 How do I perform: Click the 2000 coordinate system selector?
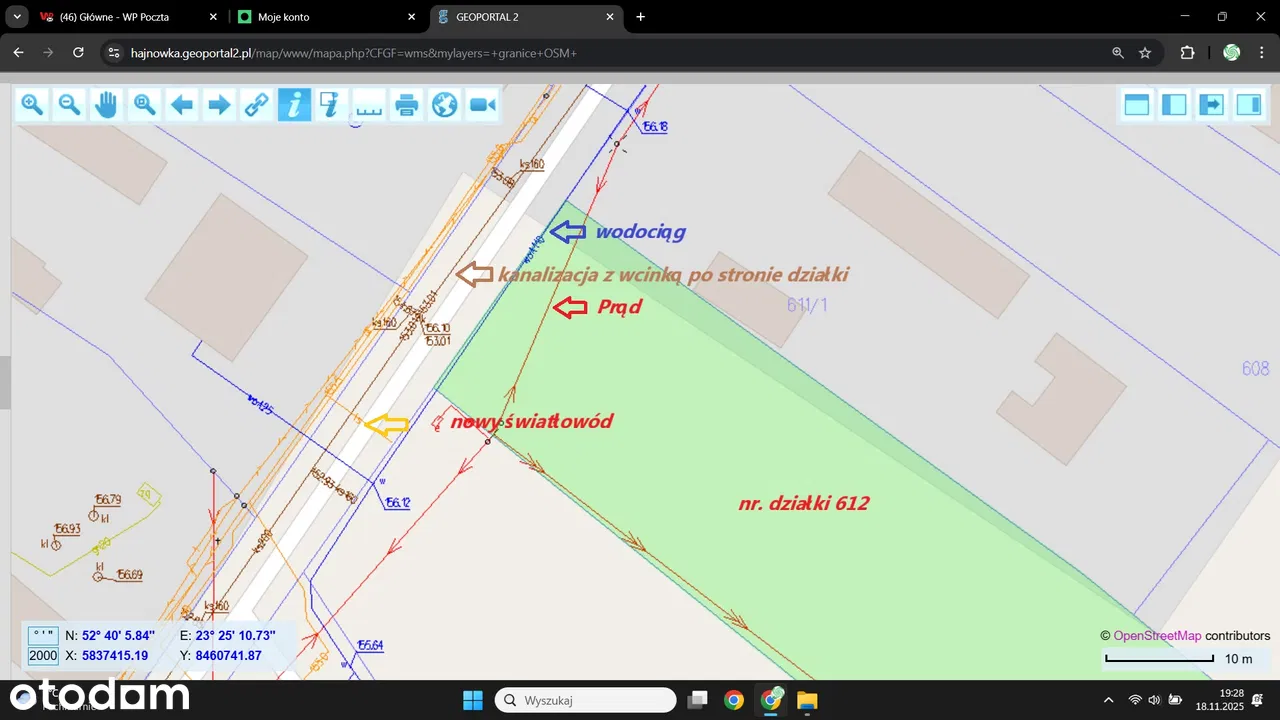coord(43,656)
